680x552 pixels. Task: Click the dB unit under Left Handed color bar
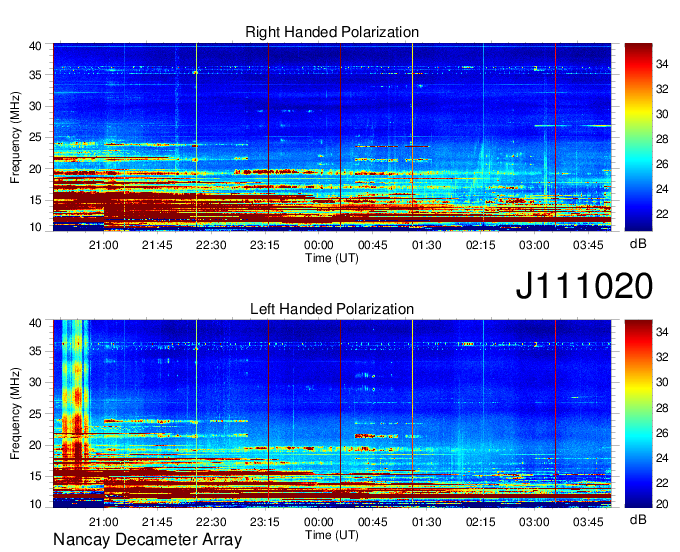(x=638, y=519)
